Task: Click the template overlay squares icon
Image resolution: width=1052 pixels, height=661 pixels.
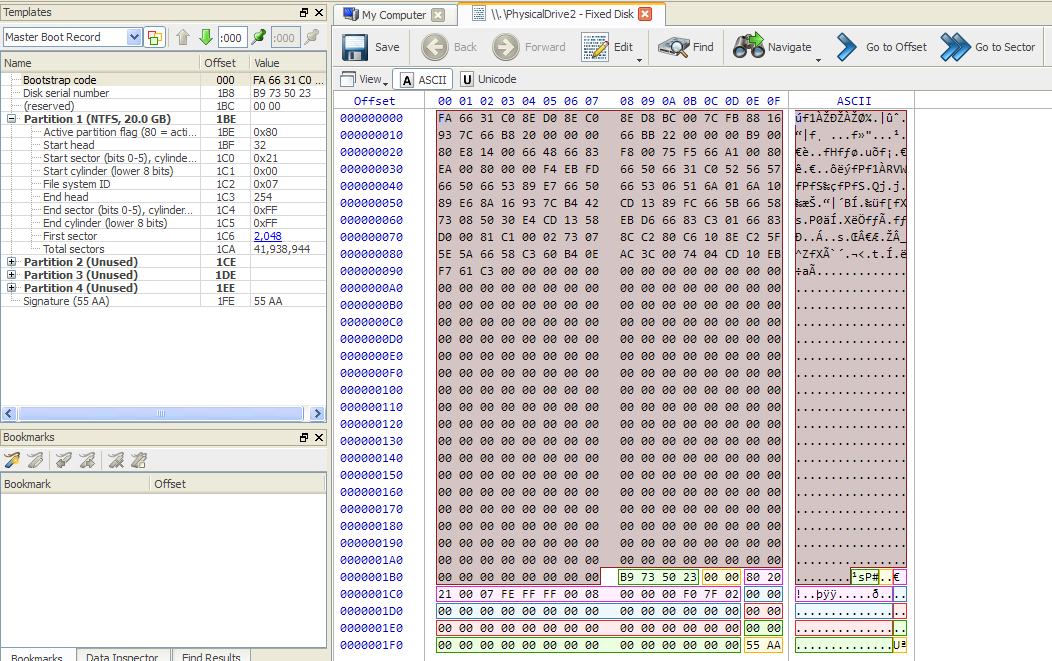Action: point(155,37)
